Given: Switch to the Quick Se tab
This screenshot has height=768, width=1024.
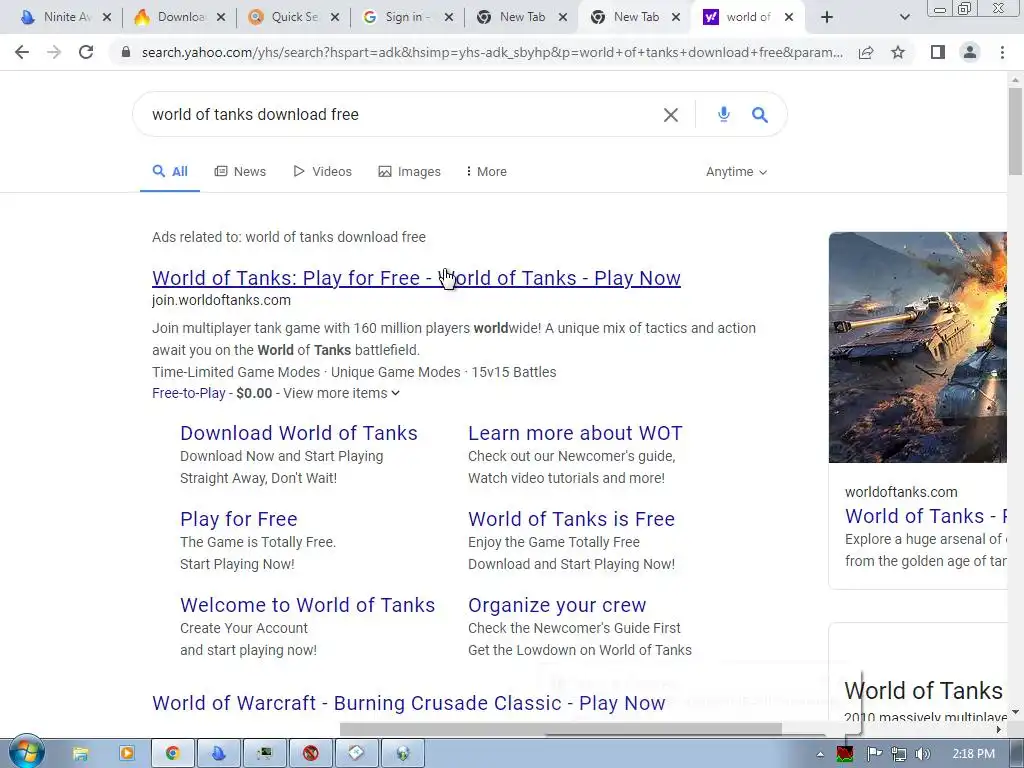Looking at the screenshot, I should pos(285,18).
